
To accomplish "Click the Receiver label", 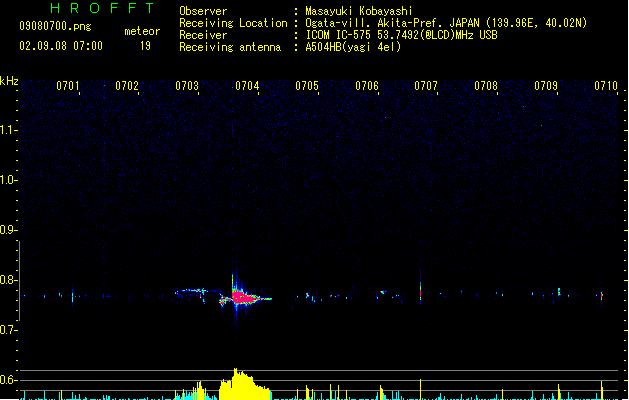I will coord(203,35).
